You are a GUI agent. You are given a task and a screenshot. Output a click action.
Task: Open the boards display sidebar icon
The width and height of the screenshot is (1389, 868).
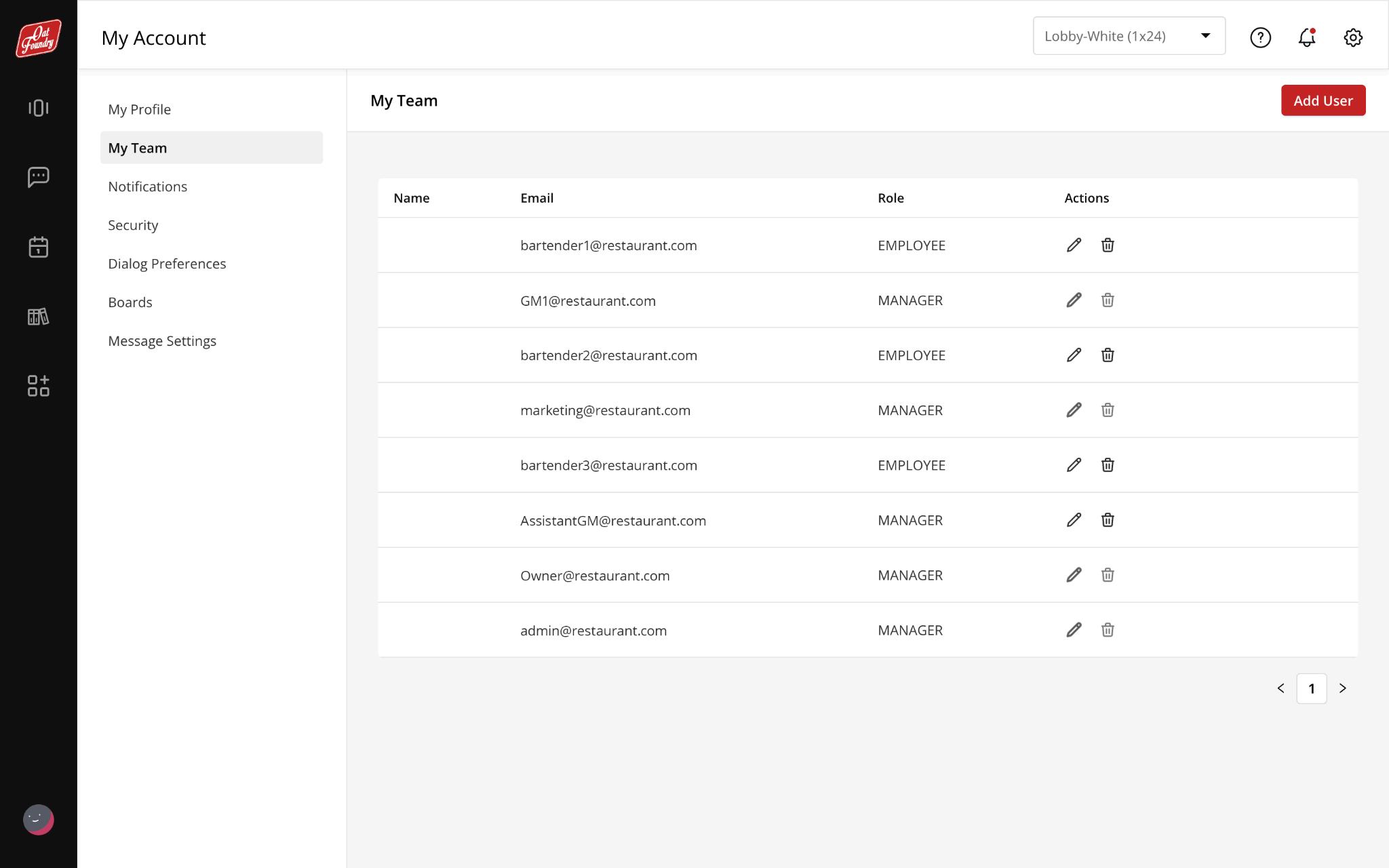tap(39, 108)
